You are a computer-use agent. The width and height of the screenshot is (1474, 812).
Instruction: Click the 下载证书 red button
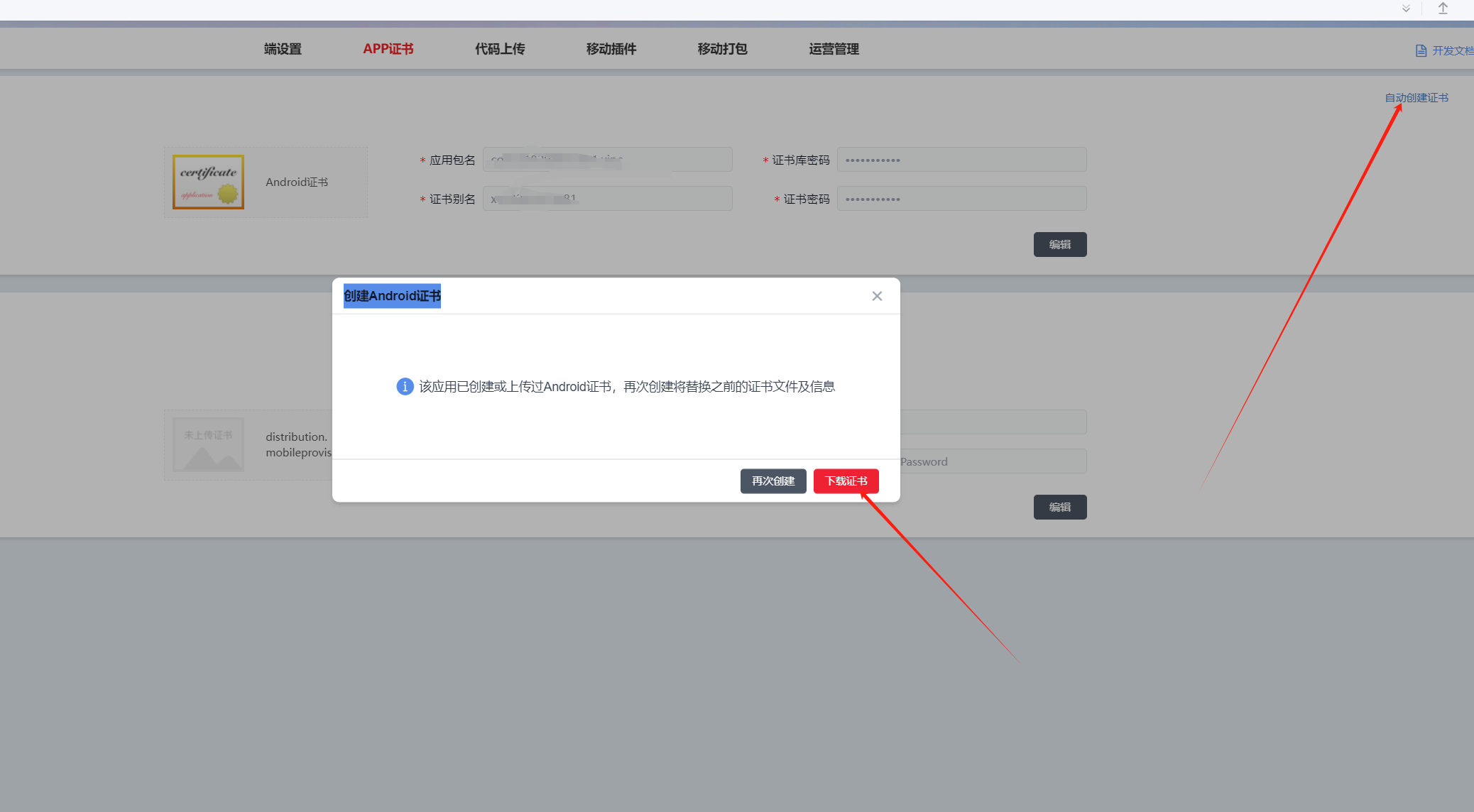coord(846,481)
